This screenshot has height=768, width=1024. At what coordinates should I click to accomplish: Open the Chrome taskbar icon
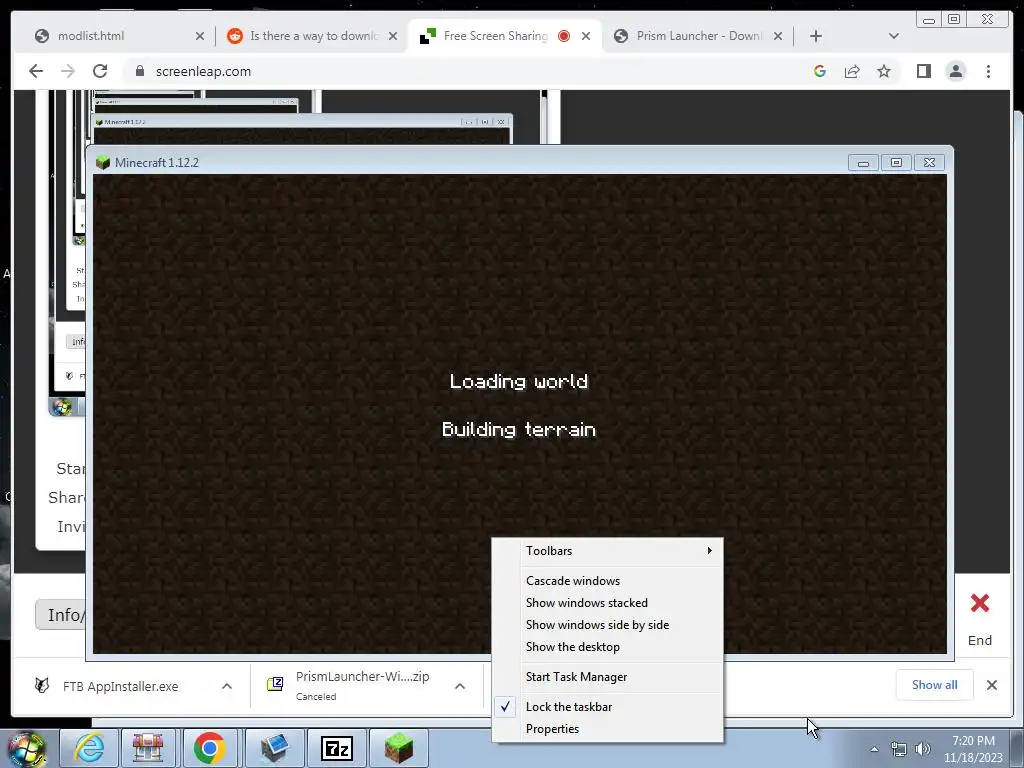(209, 748)
